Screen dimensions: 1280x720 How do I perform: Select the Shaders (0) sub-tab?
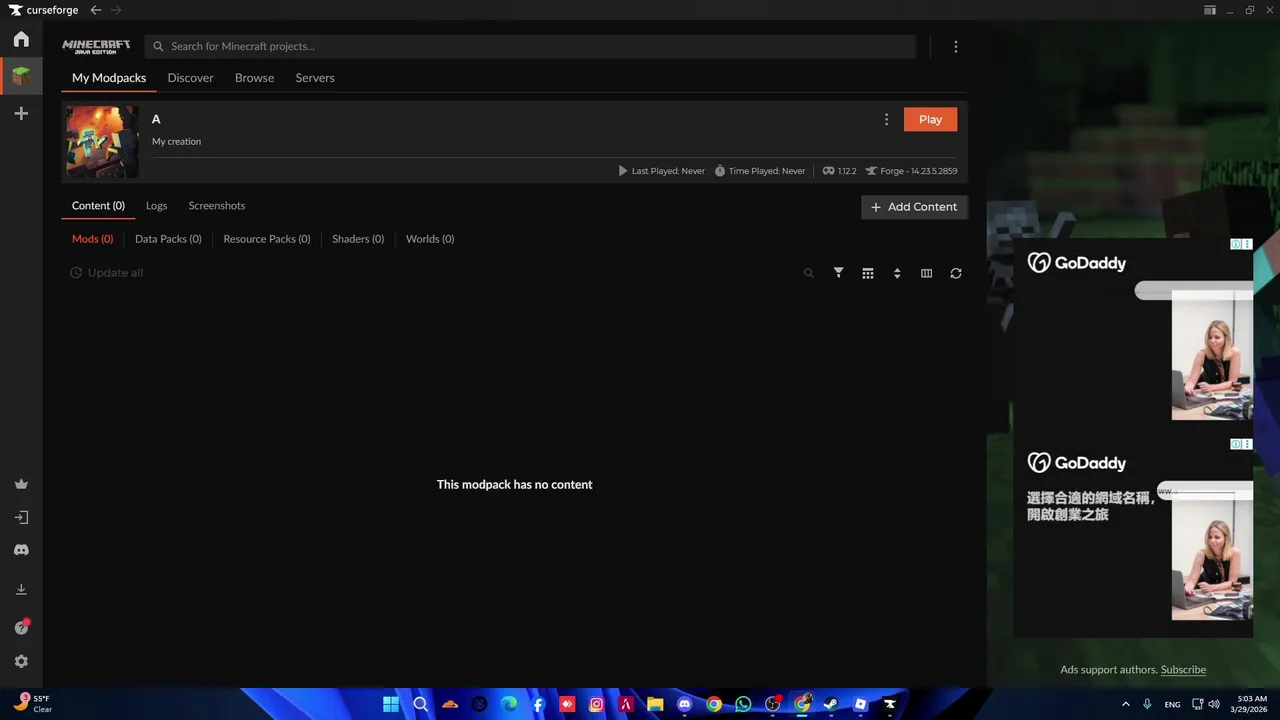[x=358, y=239]
